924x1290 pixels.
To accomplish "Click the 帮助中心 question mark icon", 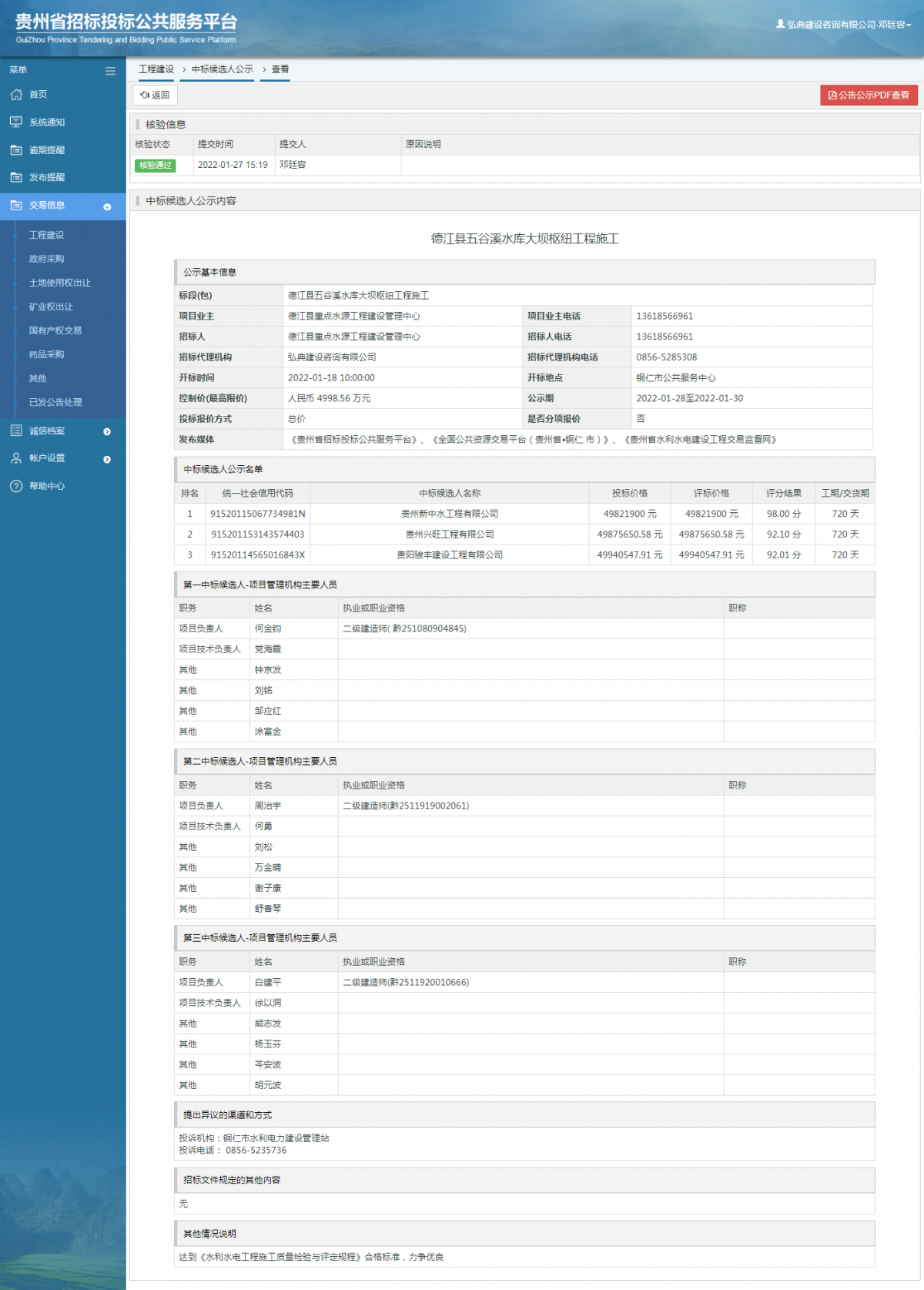I will pyautogui.click(x=16, y=486).
